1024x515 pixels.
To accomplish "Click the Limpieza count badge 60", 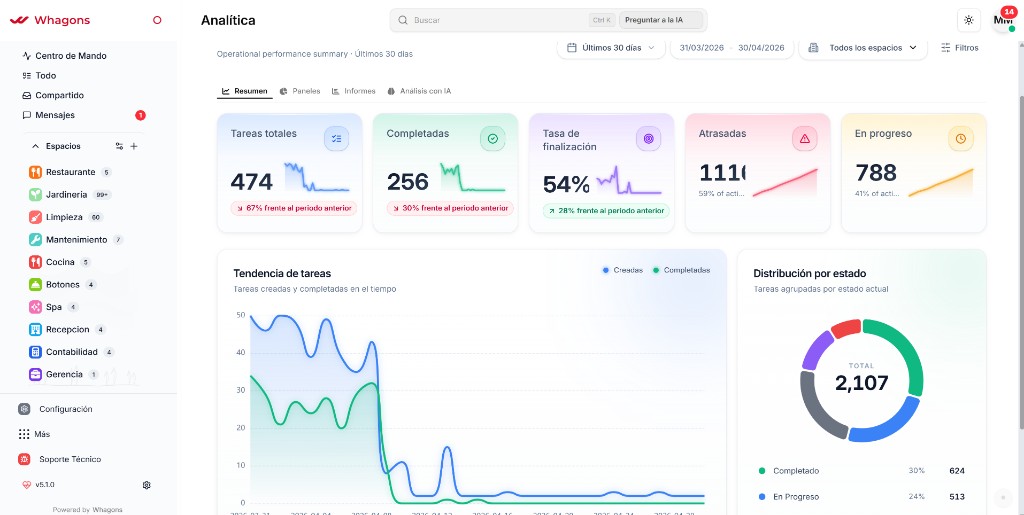I will [x=95, y=217].
